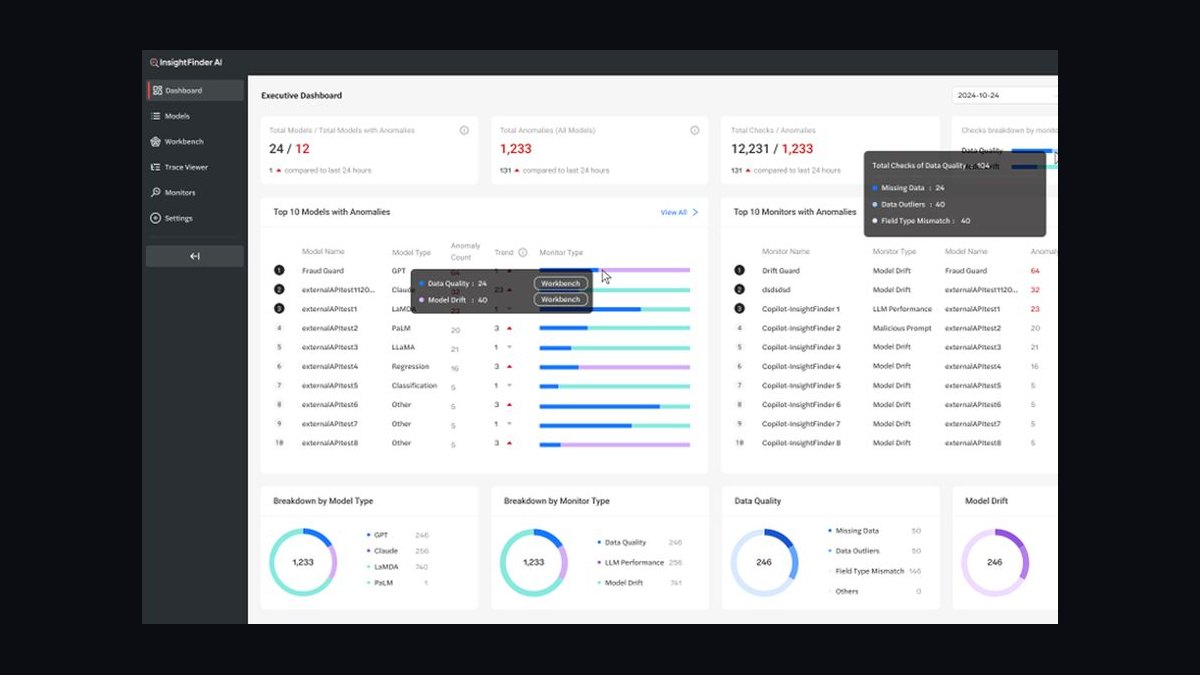The image size is (1200, 675).
Task: Click the Breakdown by Monitor Type donut chart
Action: tap(534, 562)
